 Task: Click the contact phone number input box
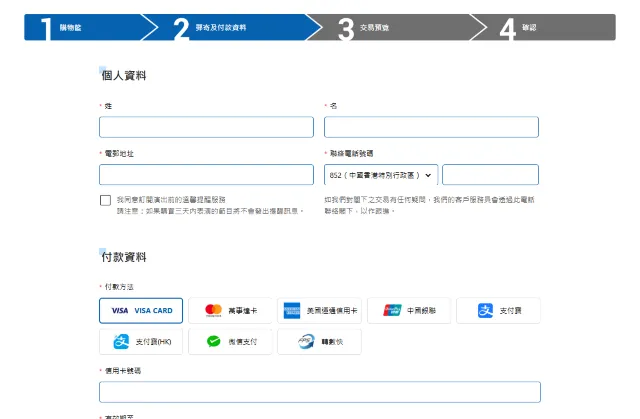pyautogui.click(x=490, y=175)
